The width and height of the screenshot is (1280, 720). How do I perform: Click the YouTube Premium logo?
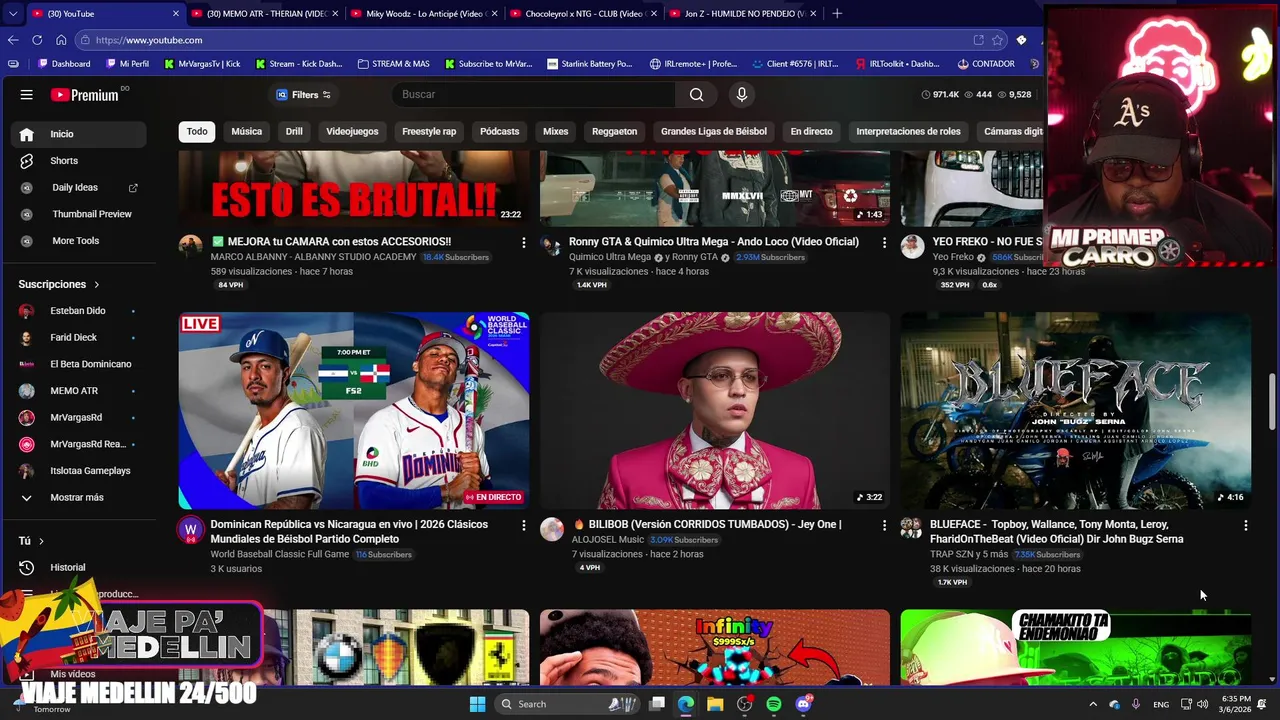point(85,95)
